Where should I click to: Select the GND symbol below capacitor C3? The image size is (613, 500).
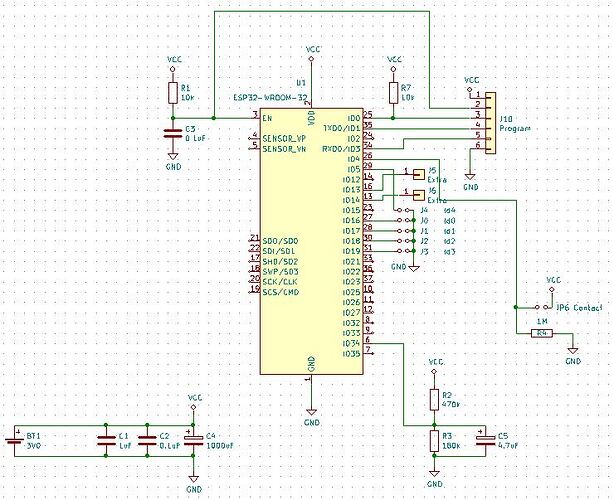(x=173, y=156)
